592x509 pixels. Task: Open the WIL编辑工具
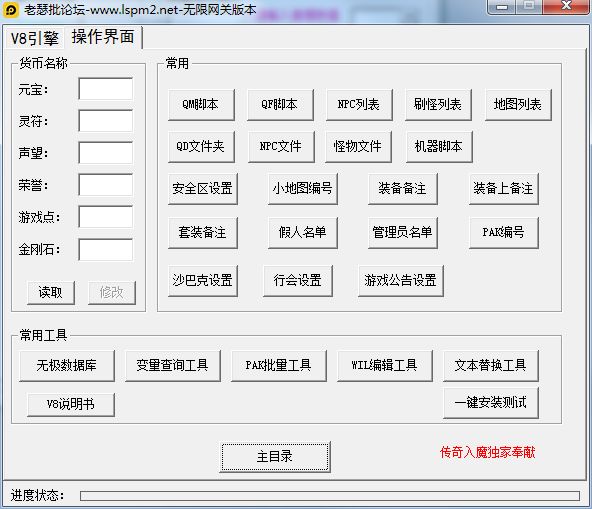tap(385, 366)
